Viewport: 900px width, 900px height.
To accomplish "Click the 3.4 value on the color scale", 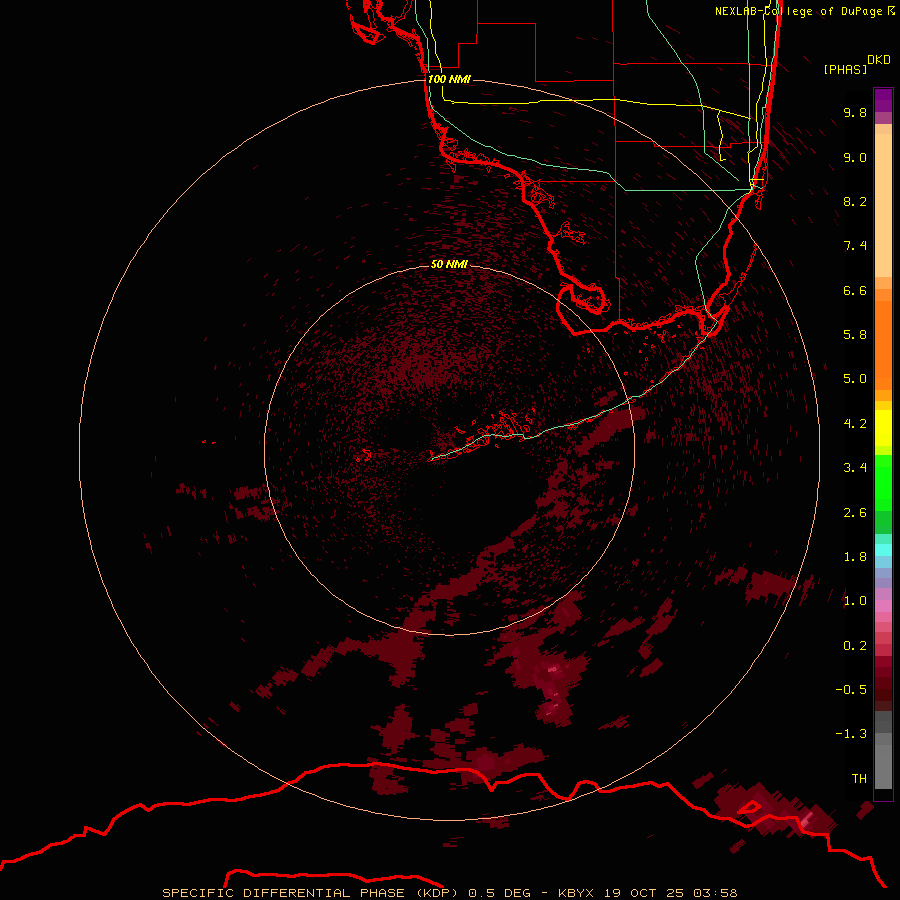I will tap(855, 468).
